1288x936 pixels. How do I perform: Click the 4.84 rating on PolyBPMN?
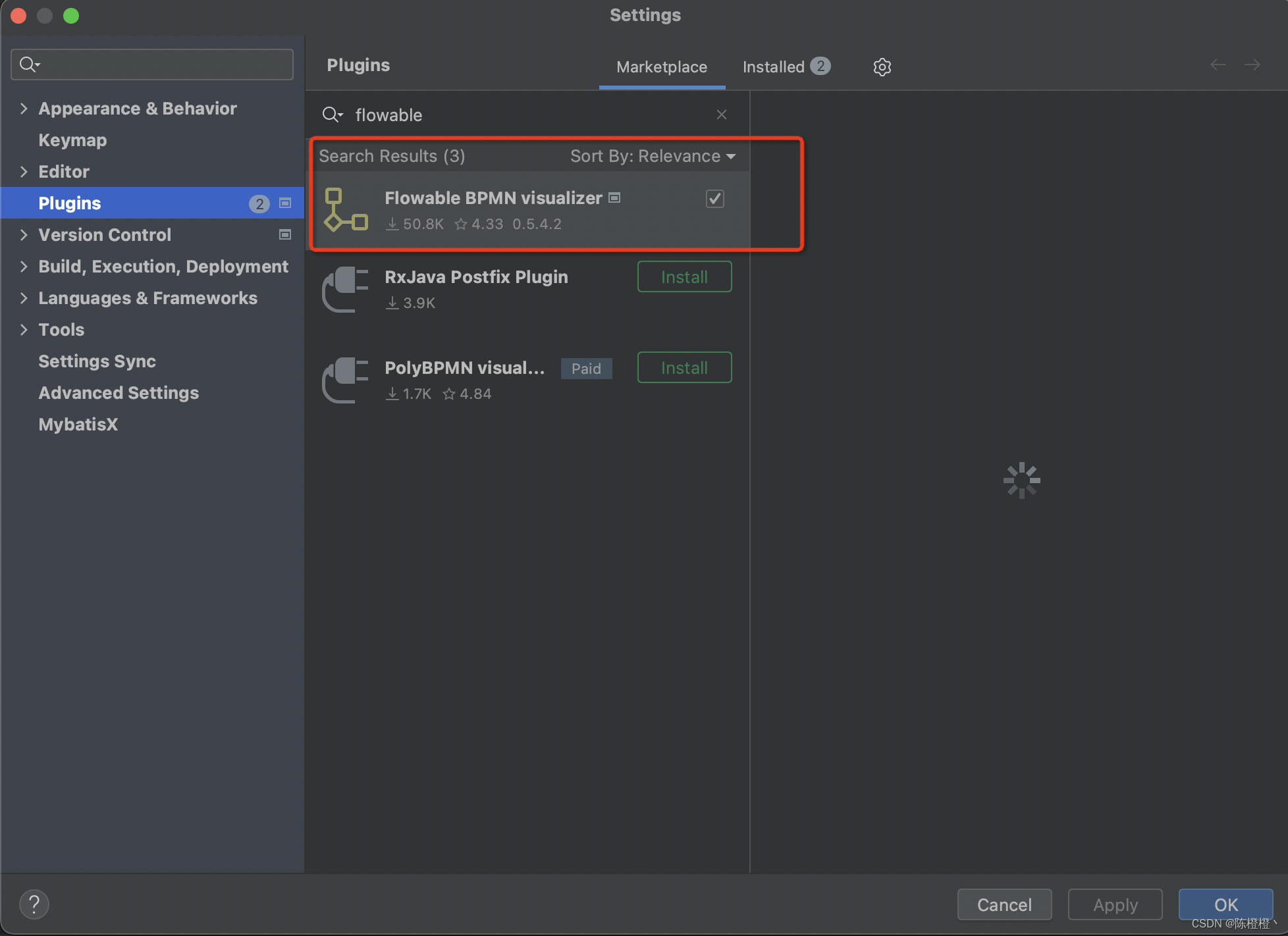coord(467,394)
